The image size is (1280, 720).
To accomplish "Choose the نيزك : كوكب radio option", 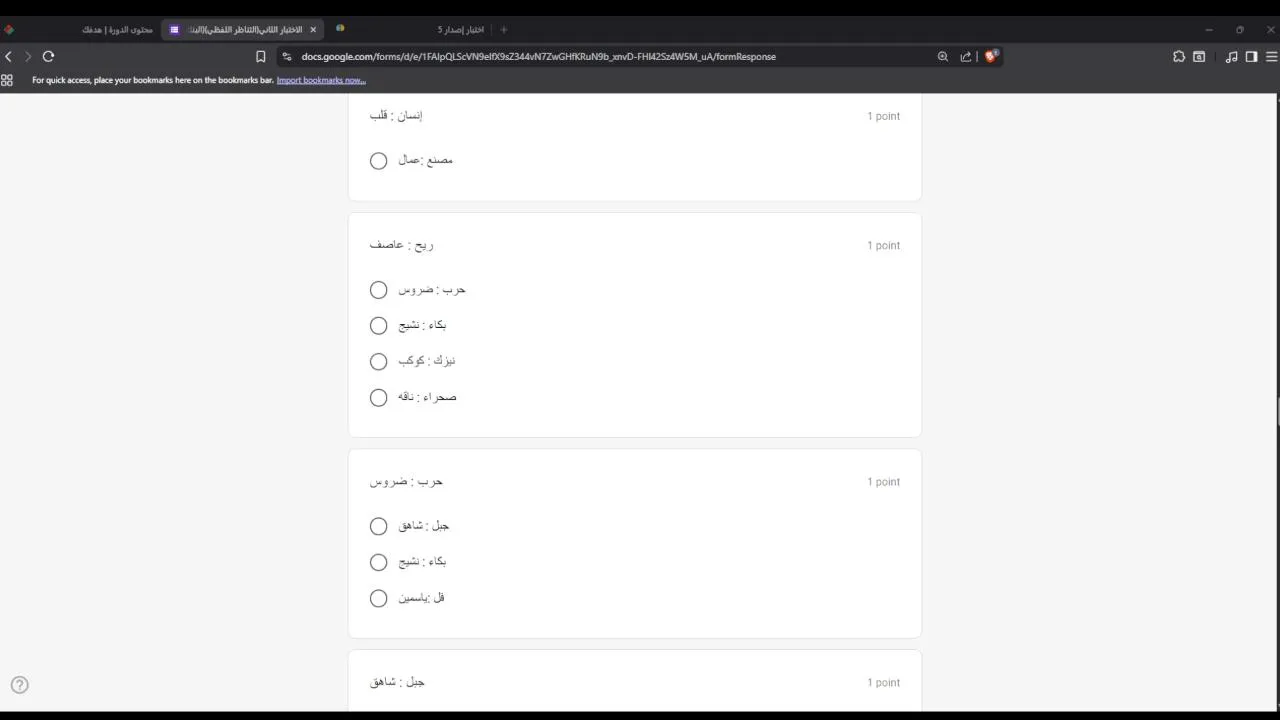I will point(378,362).
